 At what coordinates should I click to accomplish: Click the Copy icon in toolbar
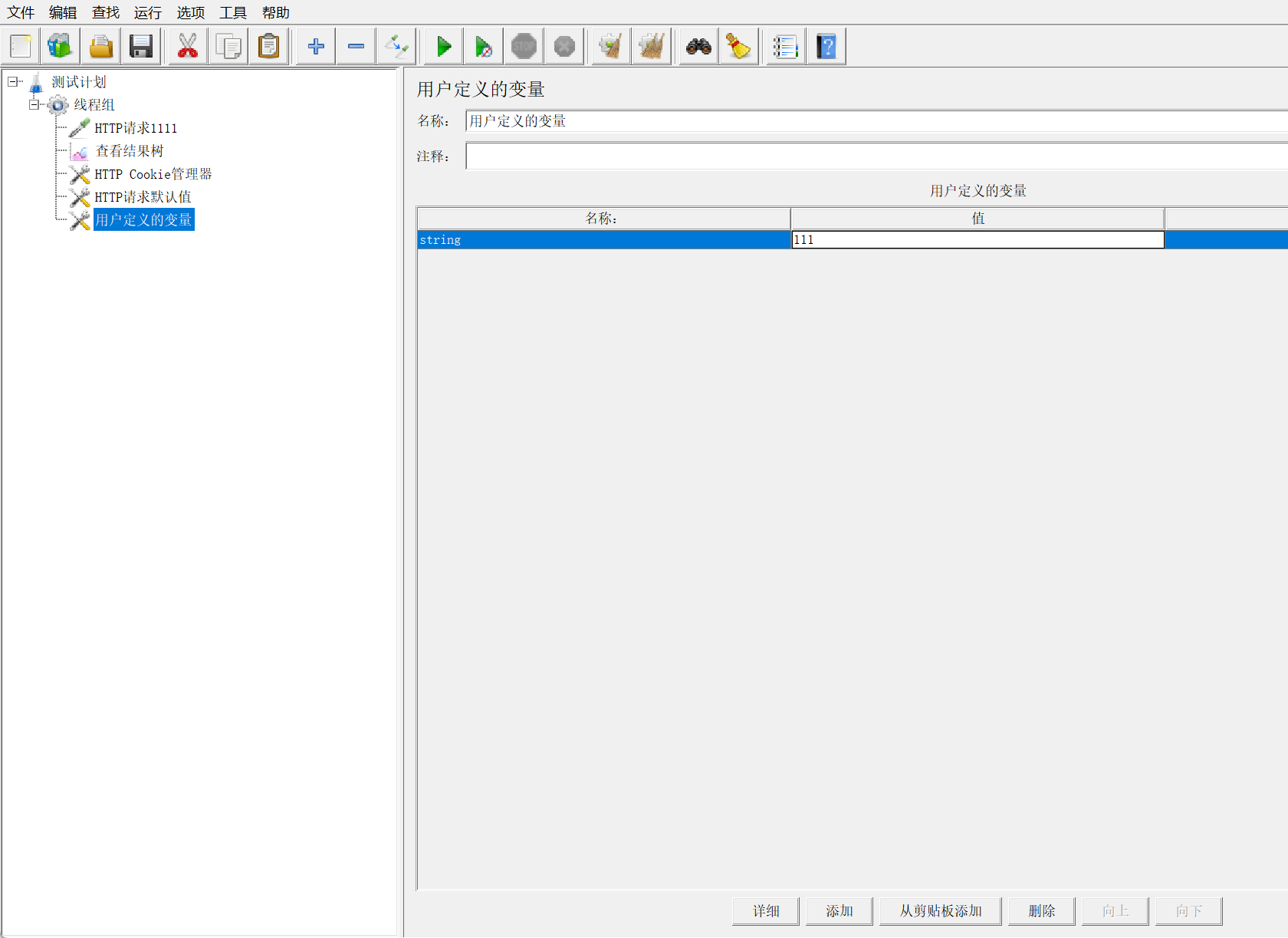tap(228, 46)
